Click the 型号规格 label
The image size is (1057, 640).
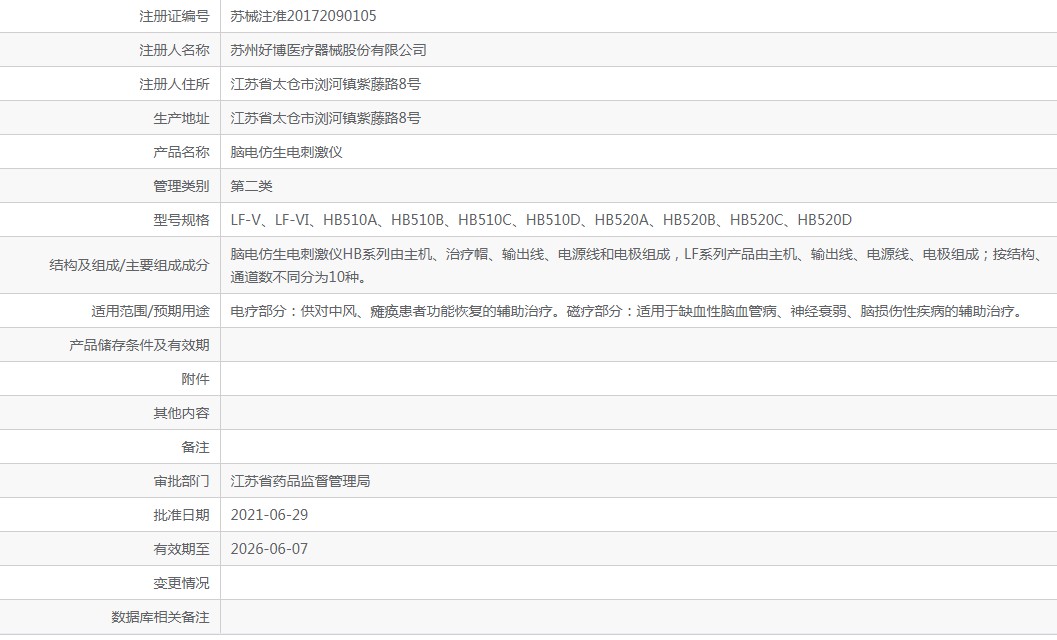[x=181, y=220]
